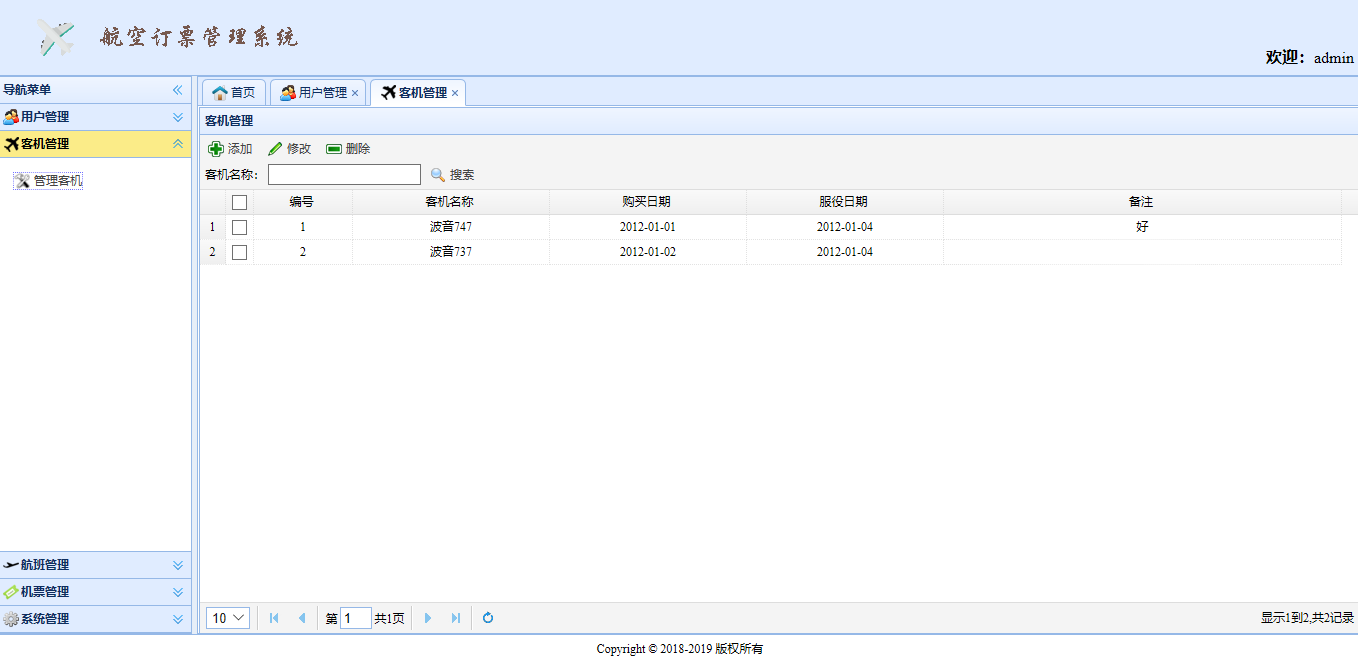
Task: Sort by the 编号 column header
Action: pos(302,202)
